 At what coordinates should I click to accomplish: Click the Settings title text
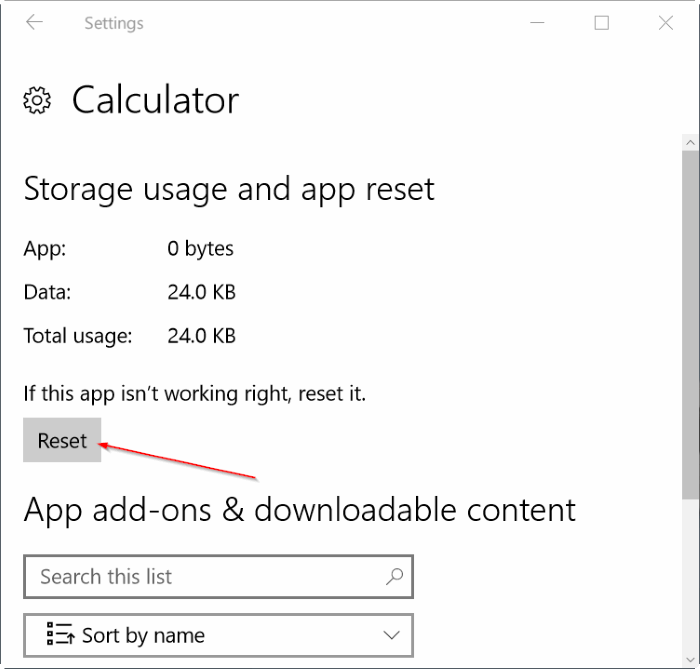(114, 23)
